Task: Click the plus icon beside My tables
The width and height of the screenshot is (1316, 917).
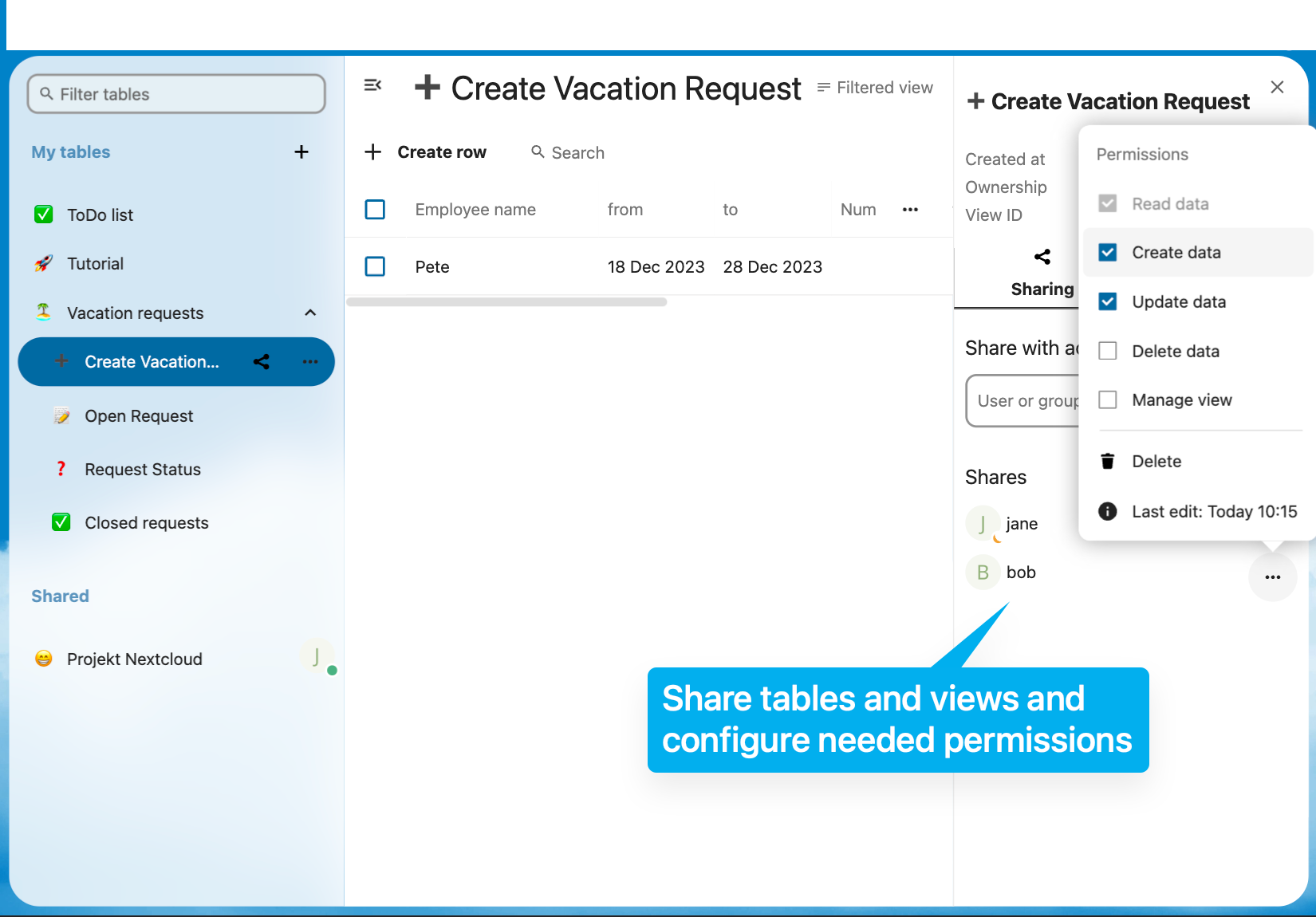Action: point(301,152)
